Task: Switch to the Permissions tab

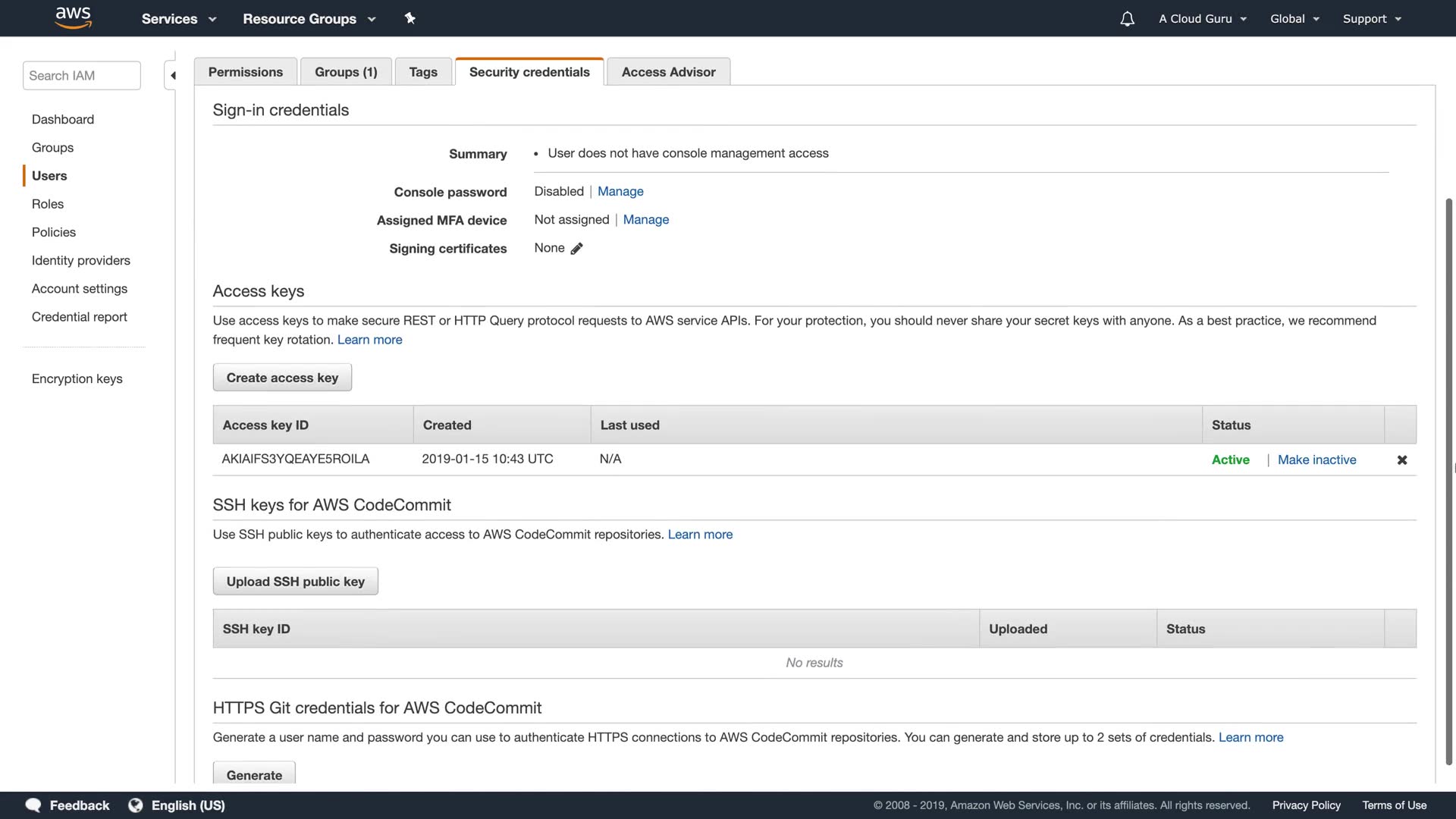Action: [245, 72]
